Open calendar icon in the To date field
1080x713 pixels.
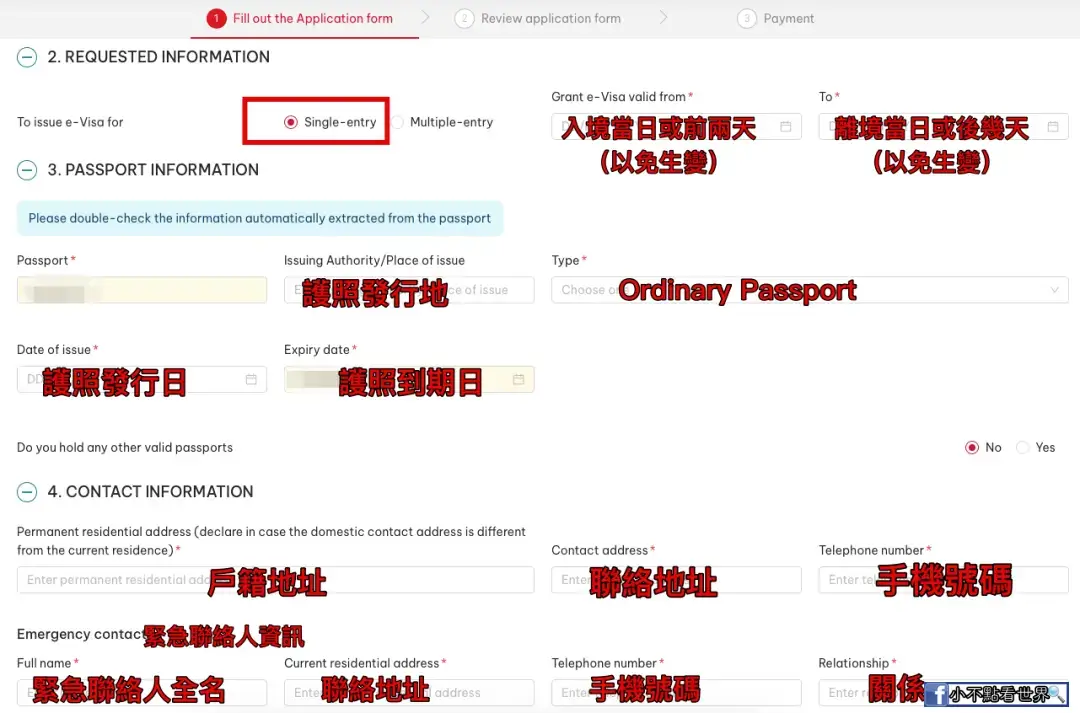coord(1052,127)
